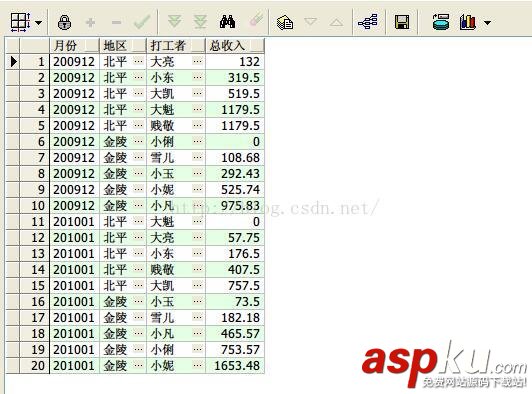Click the 大凯 cell in row 3
532x394 pixels.
tap(176, 93)
